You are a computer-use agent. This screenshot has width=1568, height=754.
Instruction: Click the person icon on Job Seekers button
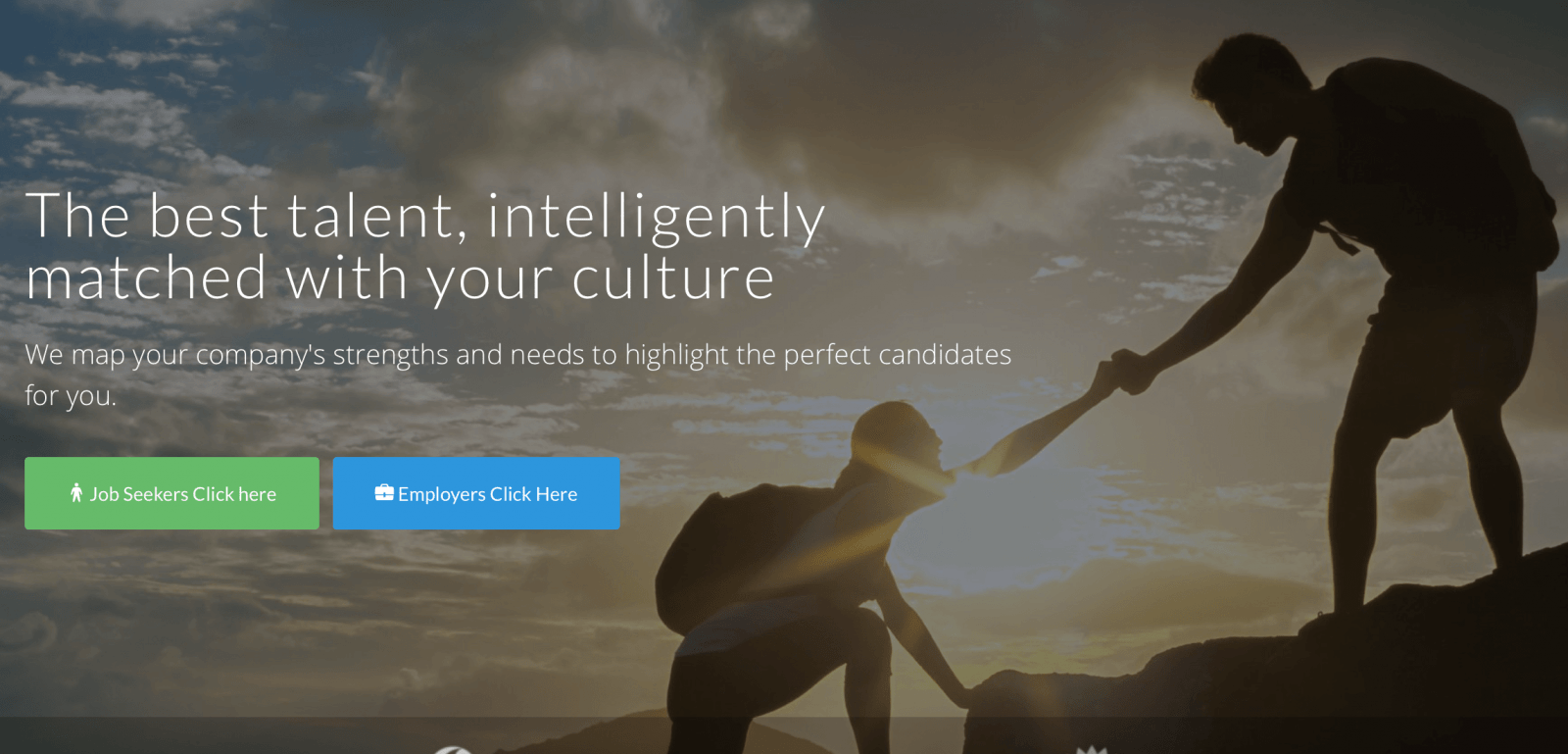click(x=76, y=493)
